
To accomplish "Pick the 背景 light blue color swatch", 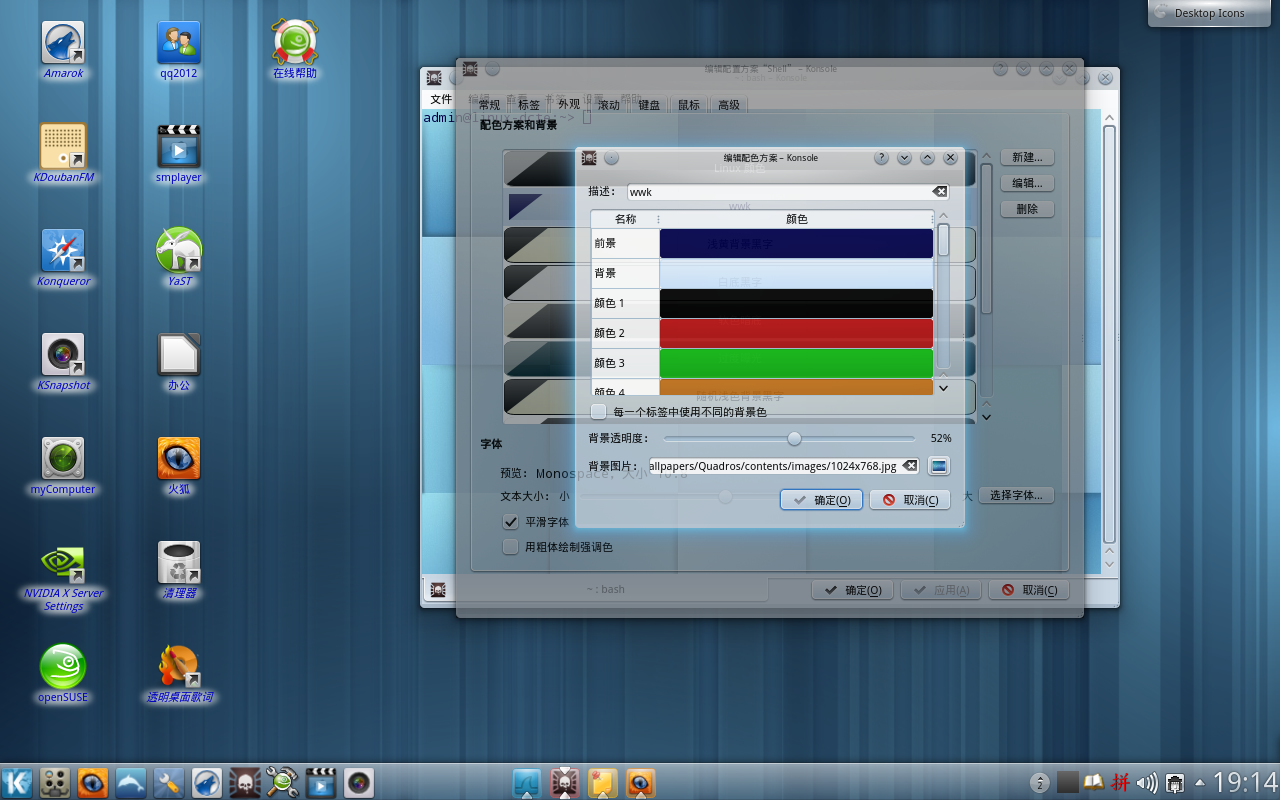I will point(796,273).
